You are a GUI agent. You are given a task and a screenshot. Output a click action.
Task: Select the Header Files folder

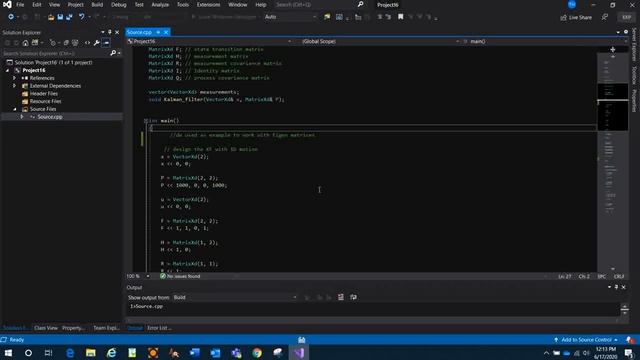point(44,93)
